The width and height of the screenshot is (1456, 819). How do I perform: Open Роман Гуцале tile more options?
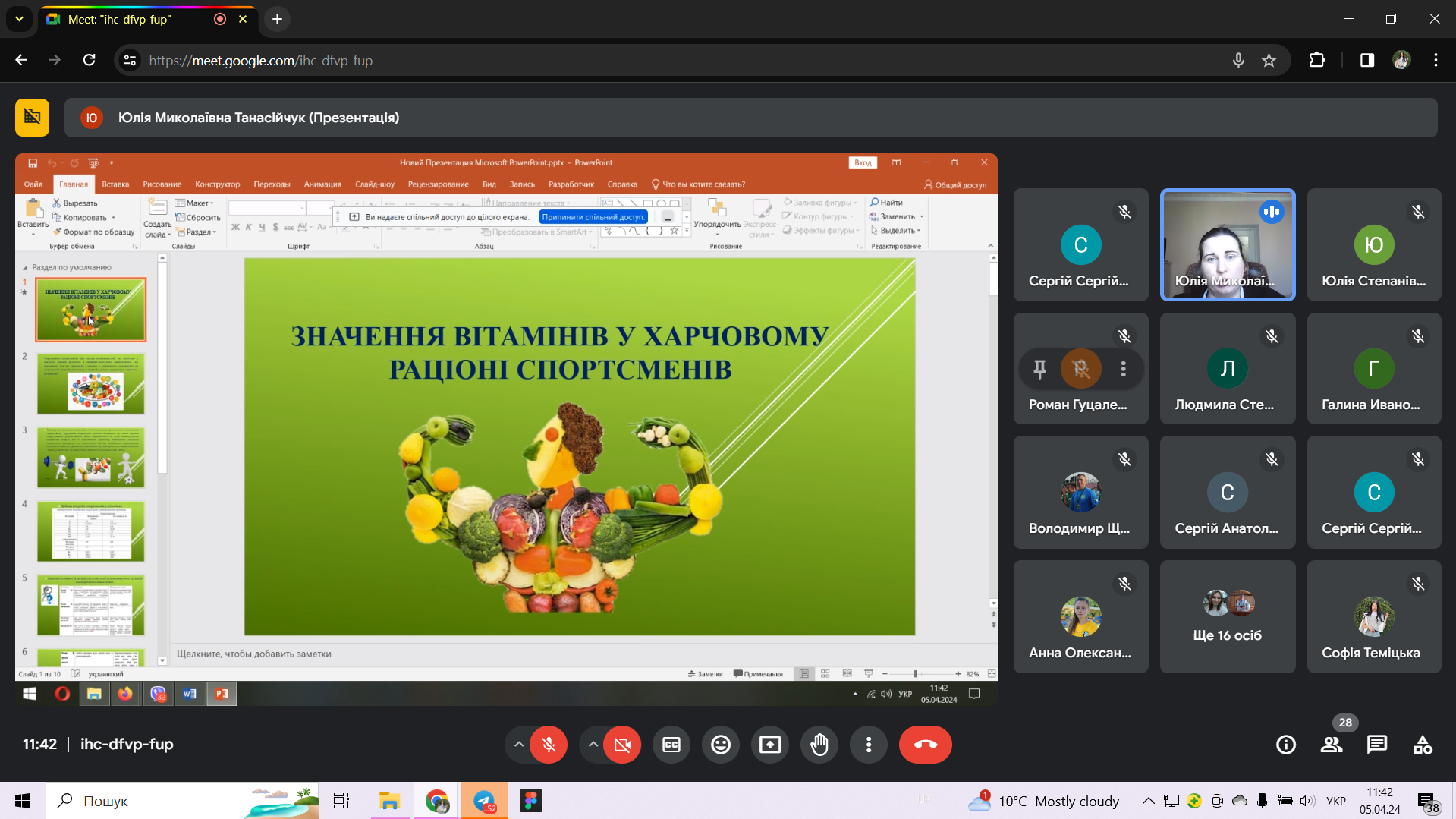pyautogui.click(x=1123, y=369)
